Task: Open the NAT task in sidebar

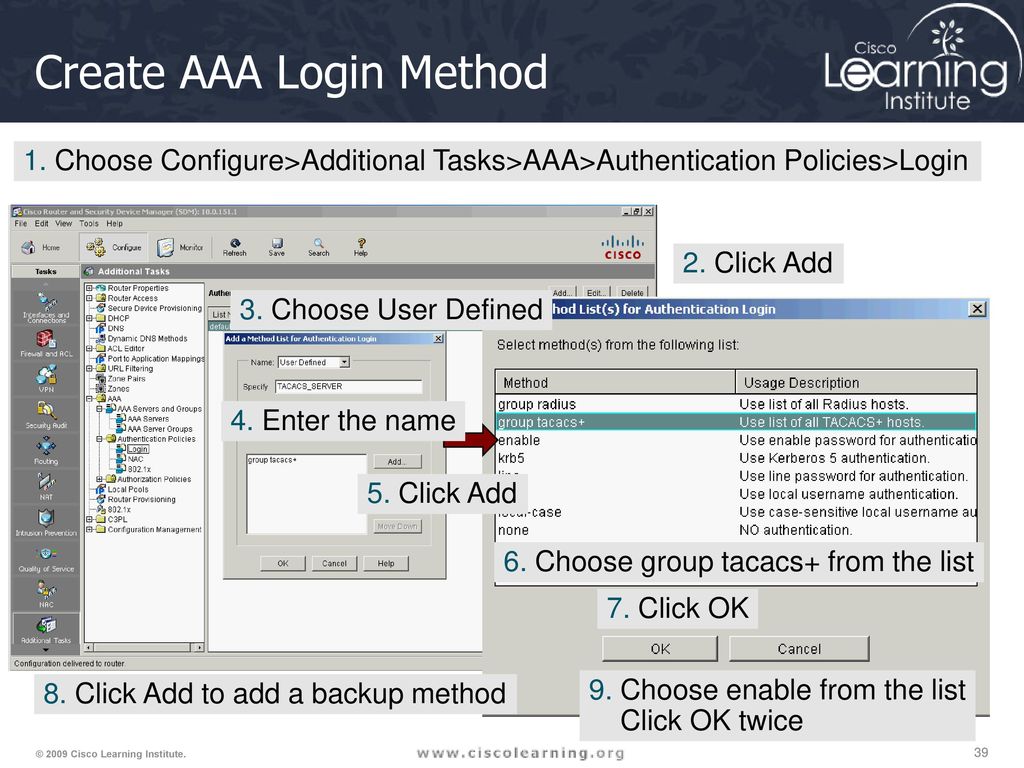Action: [46, 487]
